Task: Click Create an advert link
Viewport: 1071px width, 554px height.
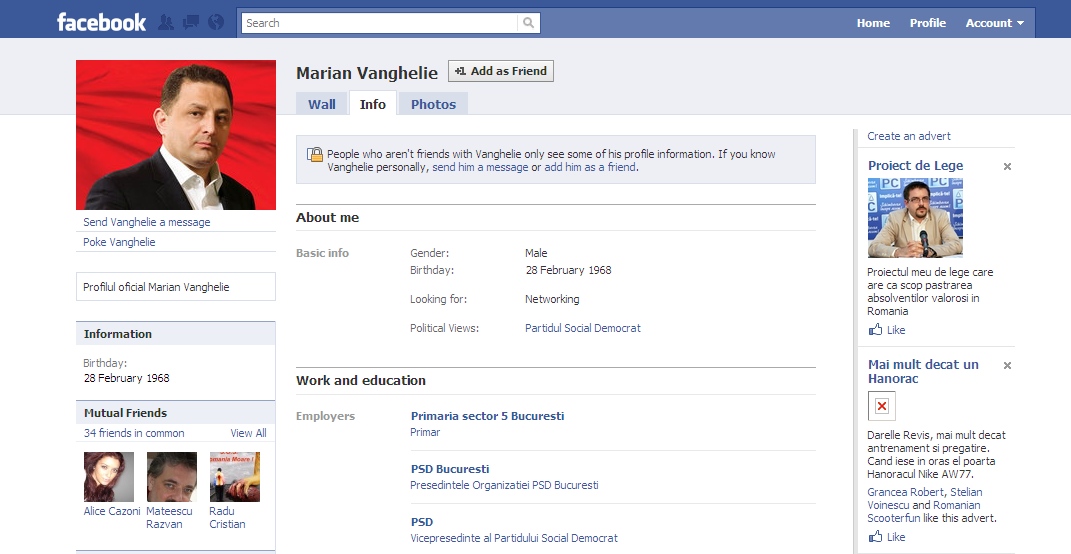Action: click(908, 136)
